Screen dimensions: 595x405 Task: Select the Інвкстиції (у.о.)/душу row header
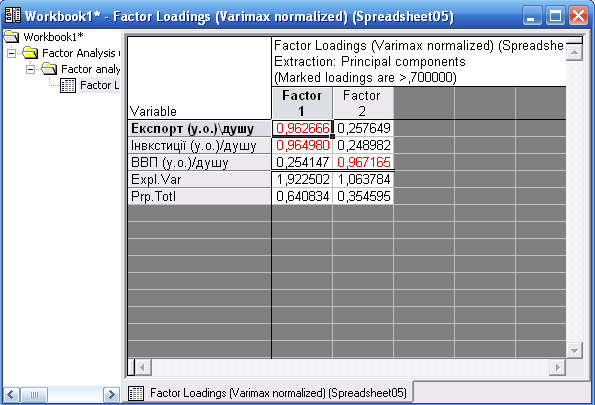200,145
